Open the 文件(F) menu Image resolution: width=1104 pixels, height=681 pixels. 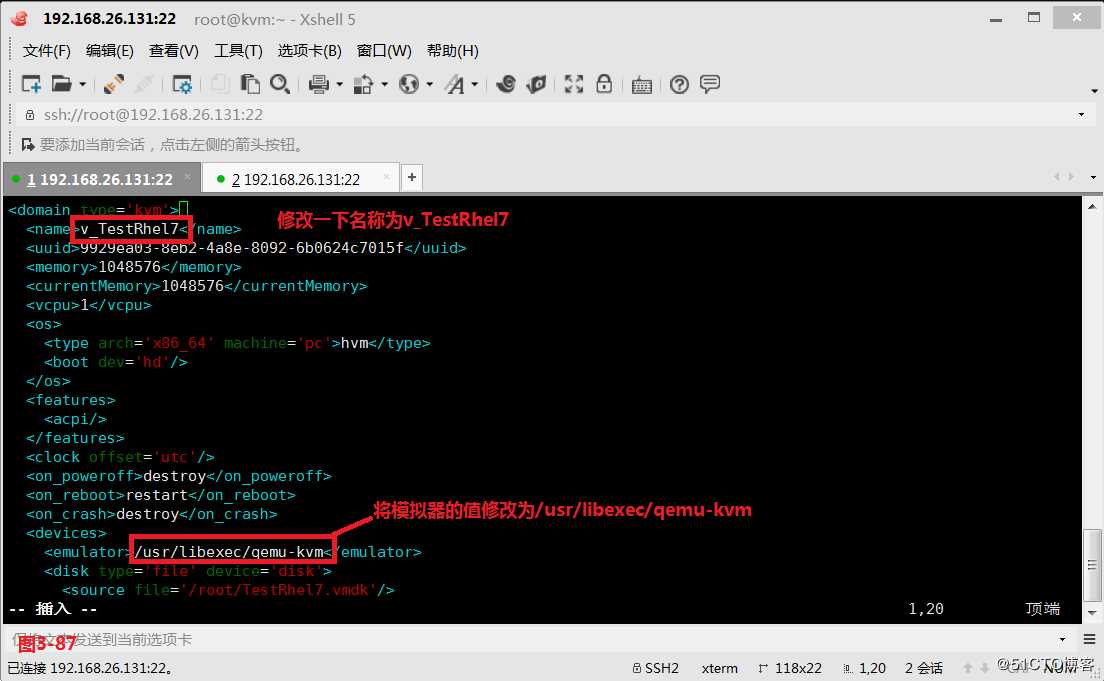[x=46, y=51]
